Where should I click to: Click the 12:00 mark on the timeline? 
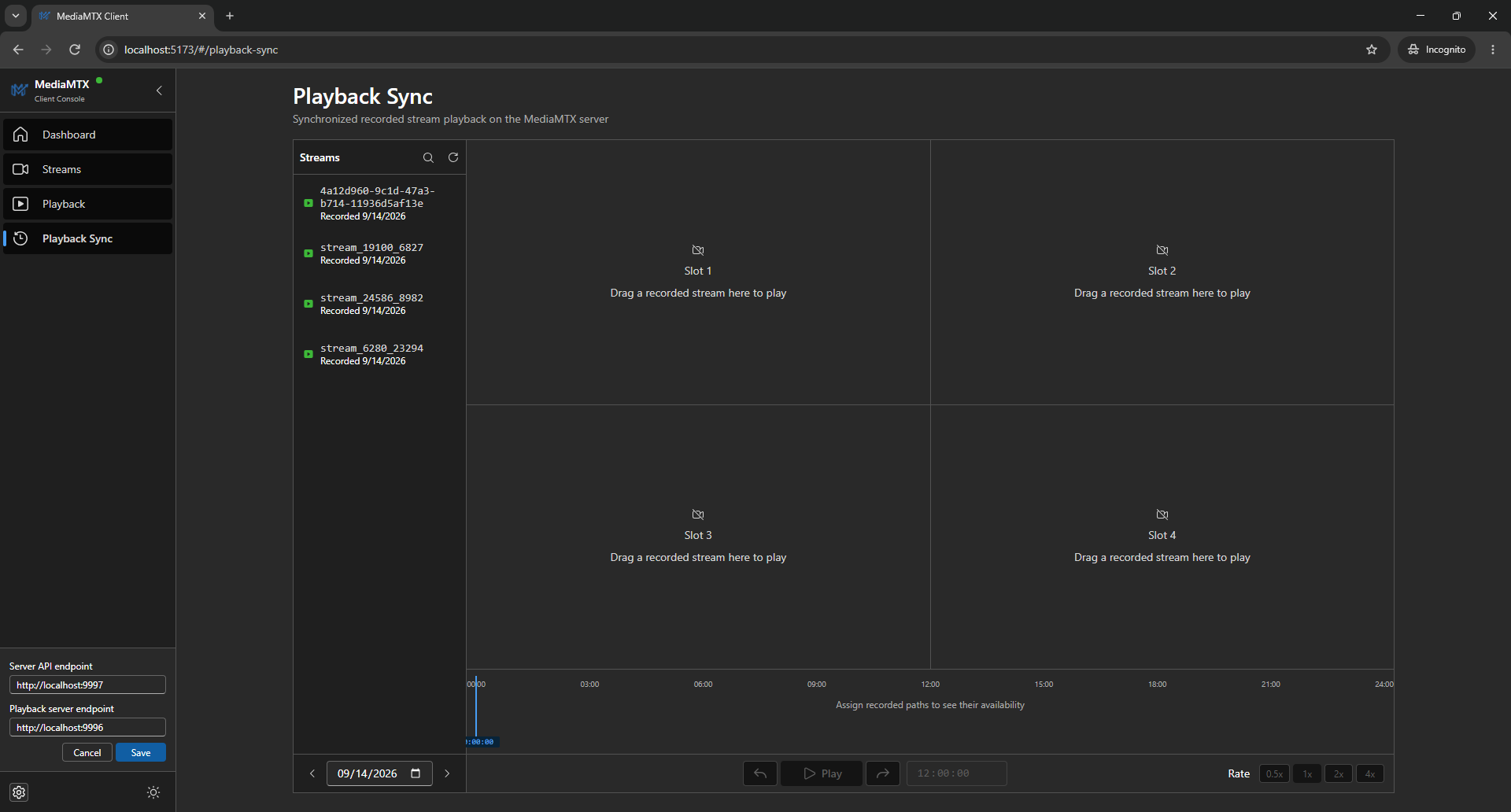point(930,685)
